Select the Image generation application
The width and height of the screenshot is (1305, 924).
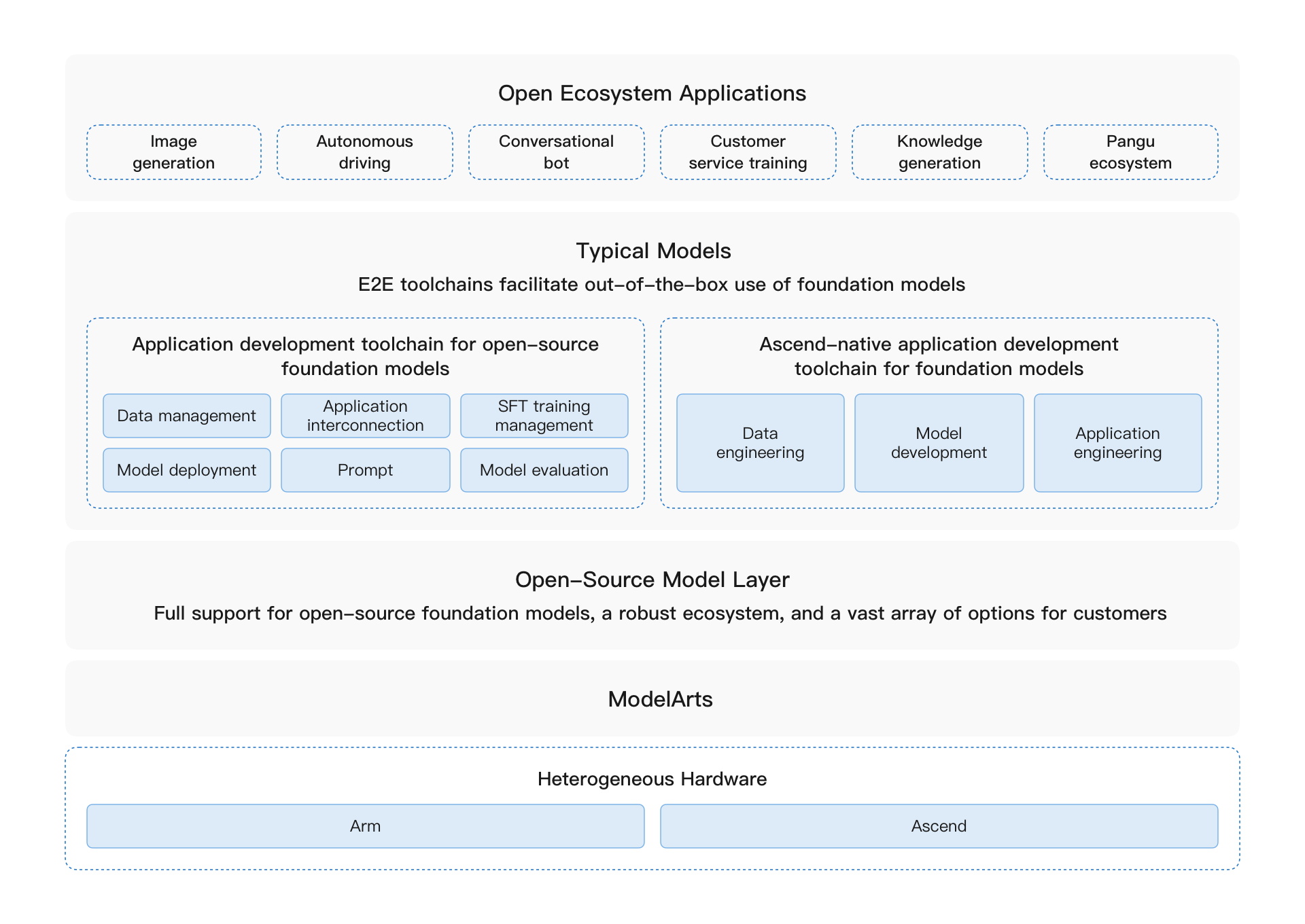pyautogui.click(x=173, y=152)
